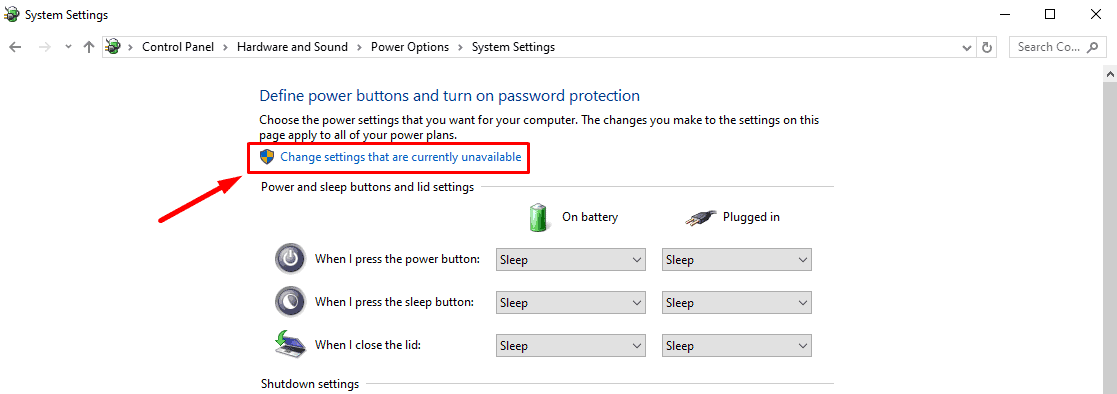The height and width of the screenshot is (394, 1117).
Task: Click the laptop lid icon
Action: coord(290,344)
